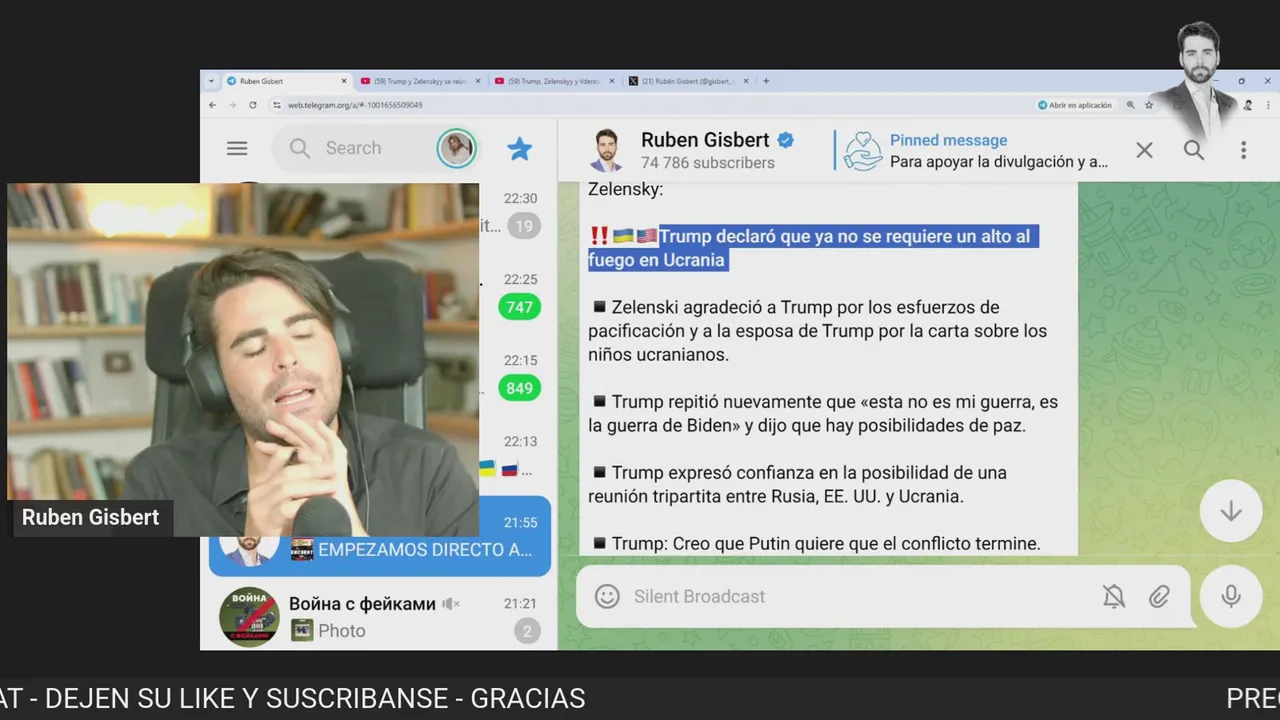This screenshot has height=720, width=1280.
Task: Toggle the silent broadcast bell icon
Action: (x=1113, y=597)
